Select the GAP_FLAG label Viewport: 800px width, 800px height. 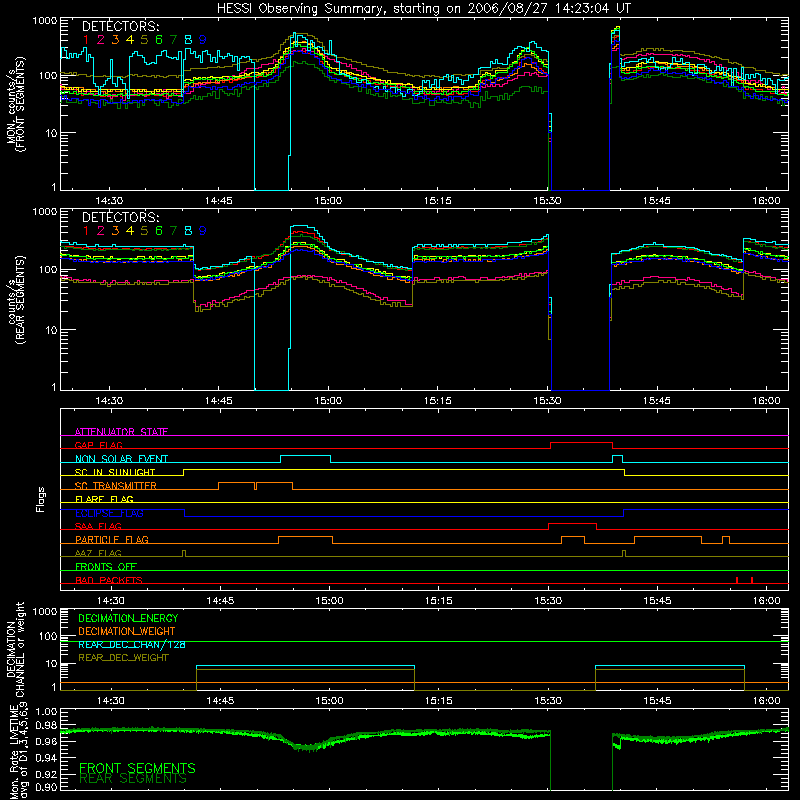pos(98,445)
